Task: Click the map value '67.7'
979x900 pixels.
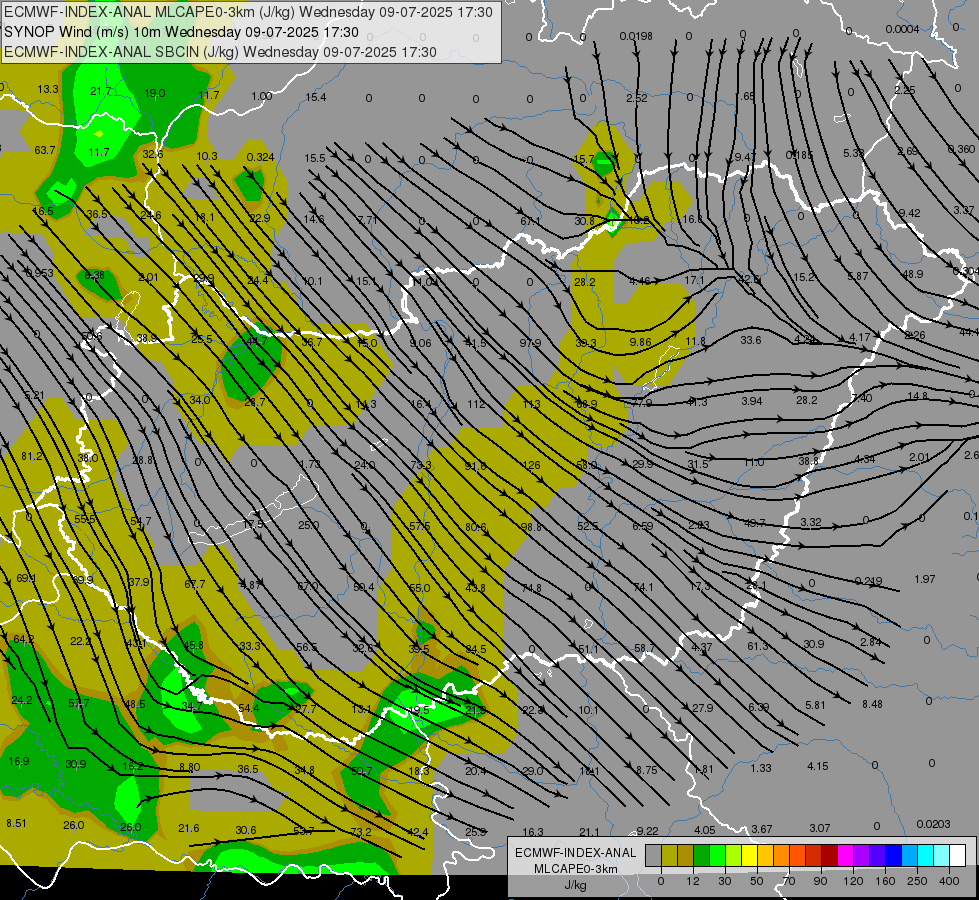Action: click(195, 585)
